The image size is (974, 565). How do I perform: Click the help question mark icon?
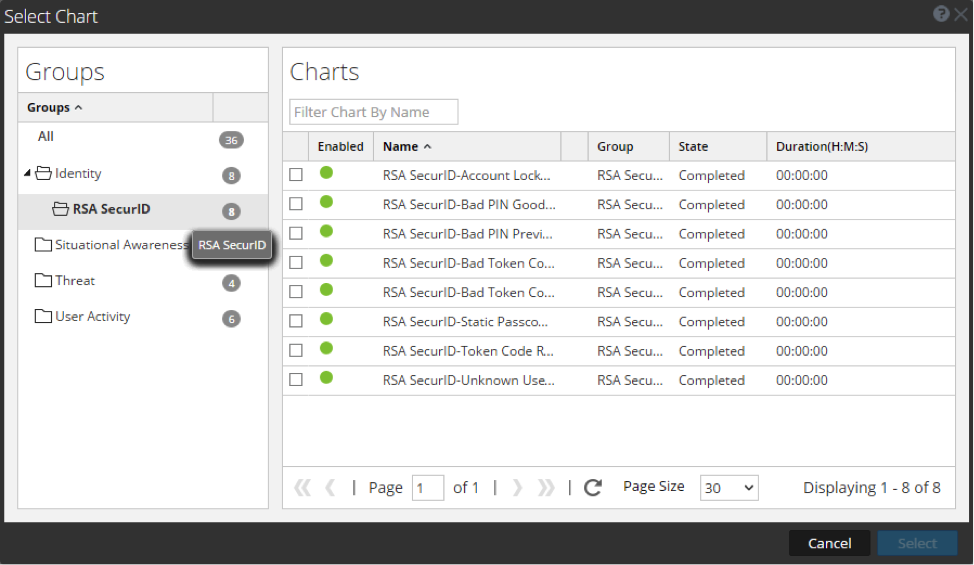pyautogui.click(x=941, y=14)
